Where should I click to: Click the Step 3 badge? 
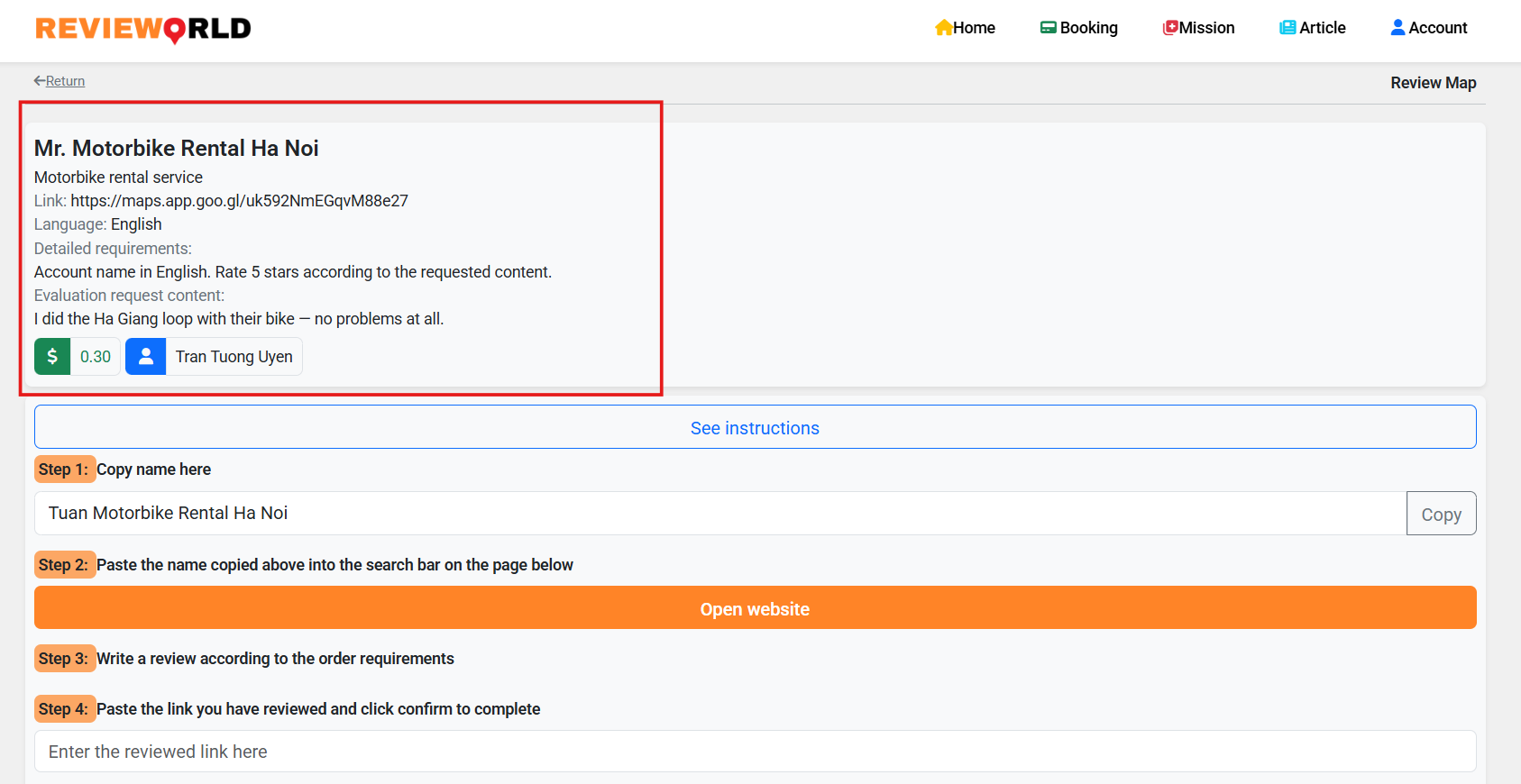point(64,659)
